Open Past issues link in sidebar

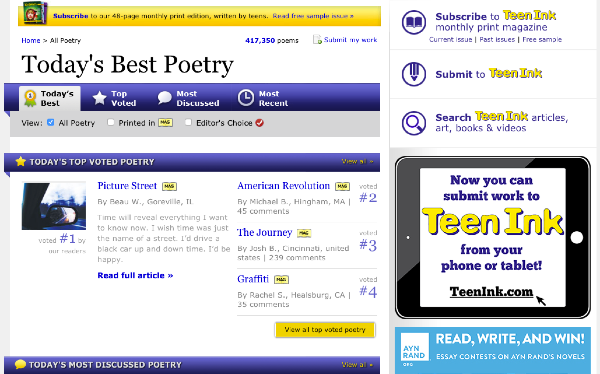[497, 39]
